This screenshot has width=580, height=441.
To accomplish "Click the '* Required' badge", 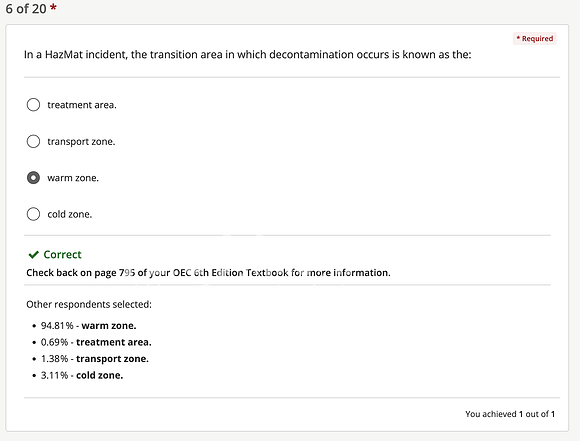I will (x=535, y=38).
